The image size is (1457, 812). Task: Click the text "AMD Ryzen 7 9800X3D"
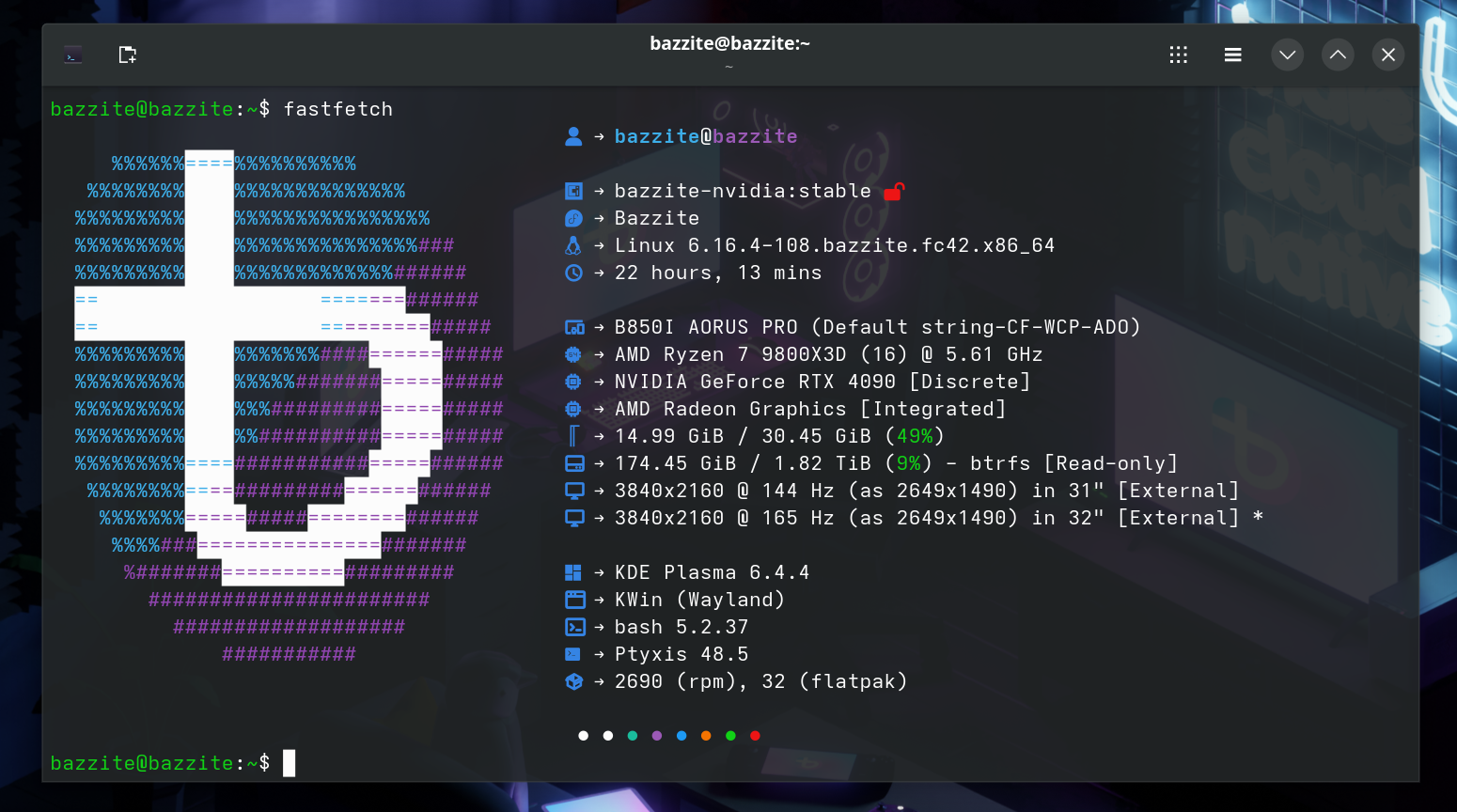click(730, 354)
